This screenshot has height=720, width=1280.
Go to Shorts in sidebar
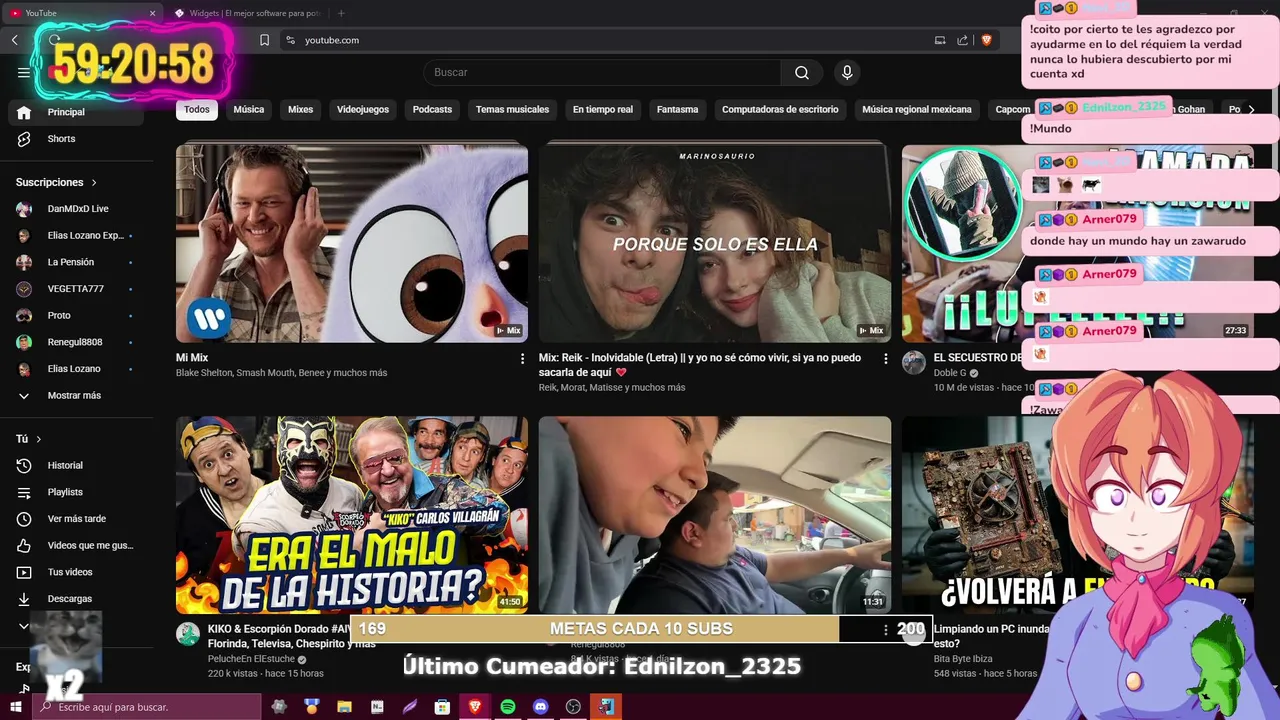coord(76,139)
